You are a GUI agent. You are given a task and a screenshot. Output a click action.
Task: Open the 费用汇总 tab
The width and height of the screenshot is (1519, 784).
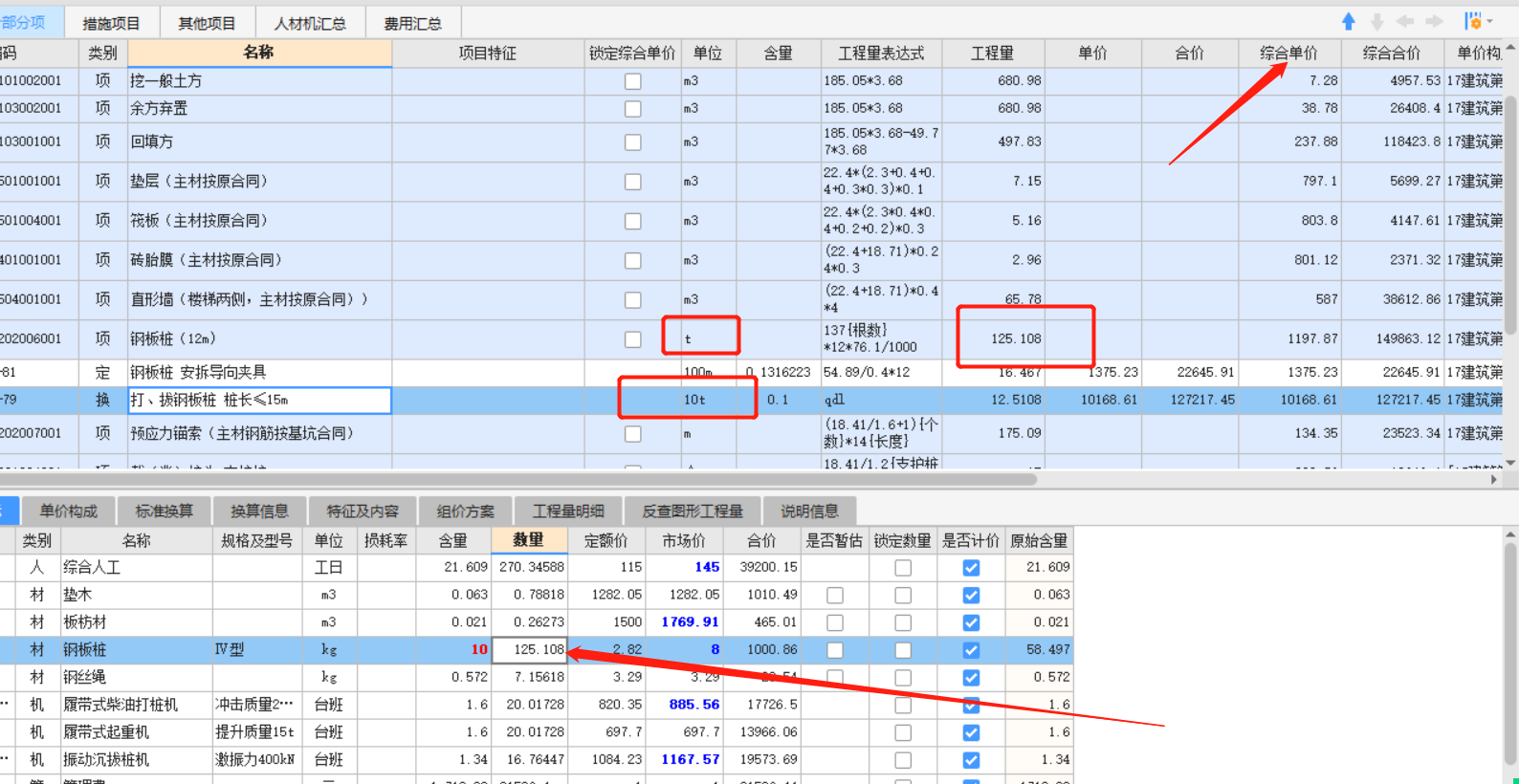pos(413,23)
